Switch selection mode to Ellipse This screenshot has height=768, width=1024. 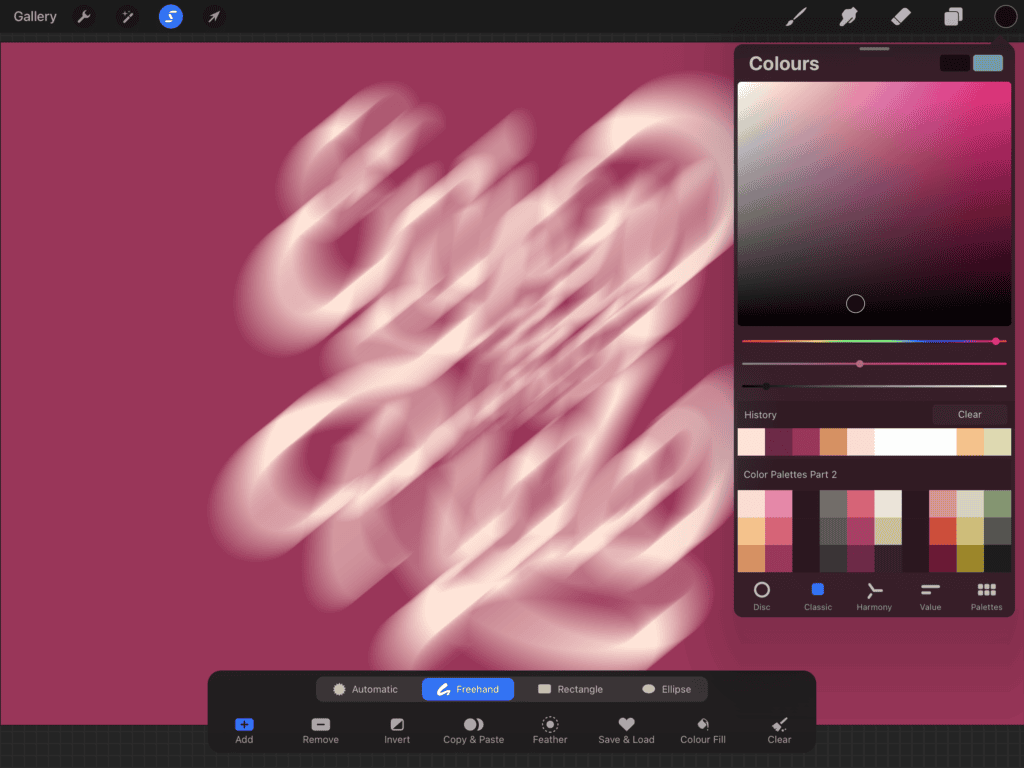pyautogui.click(x=668, y=688)
